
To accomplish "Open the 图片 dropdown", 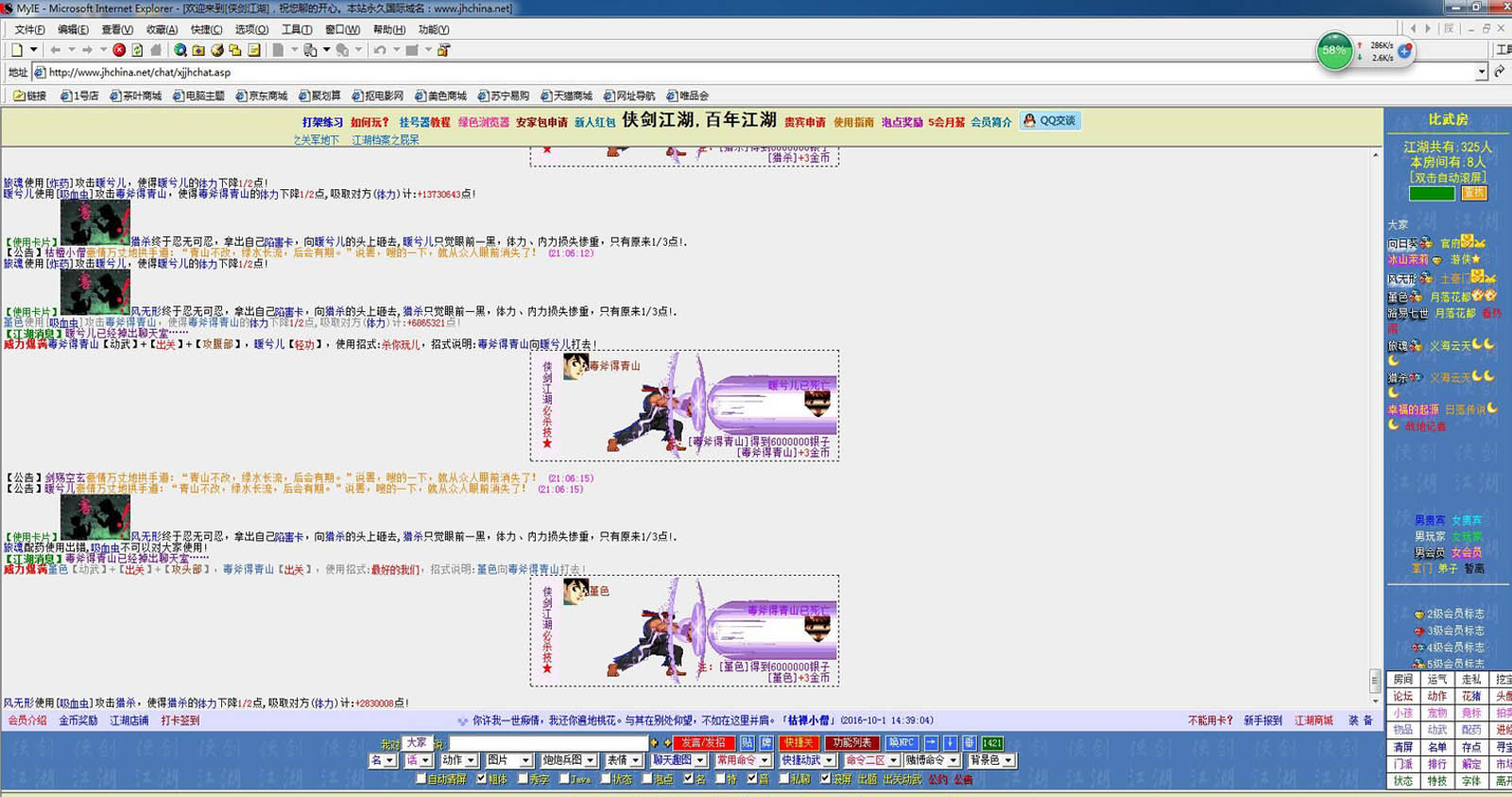I will (508, 760).
